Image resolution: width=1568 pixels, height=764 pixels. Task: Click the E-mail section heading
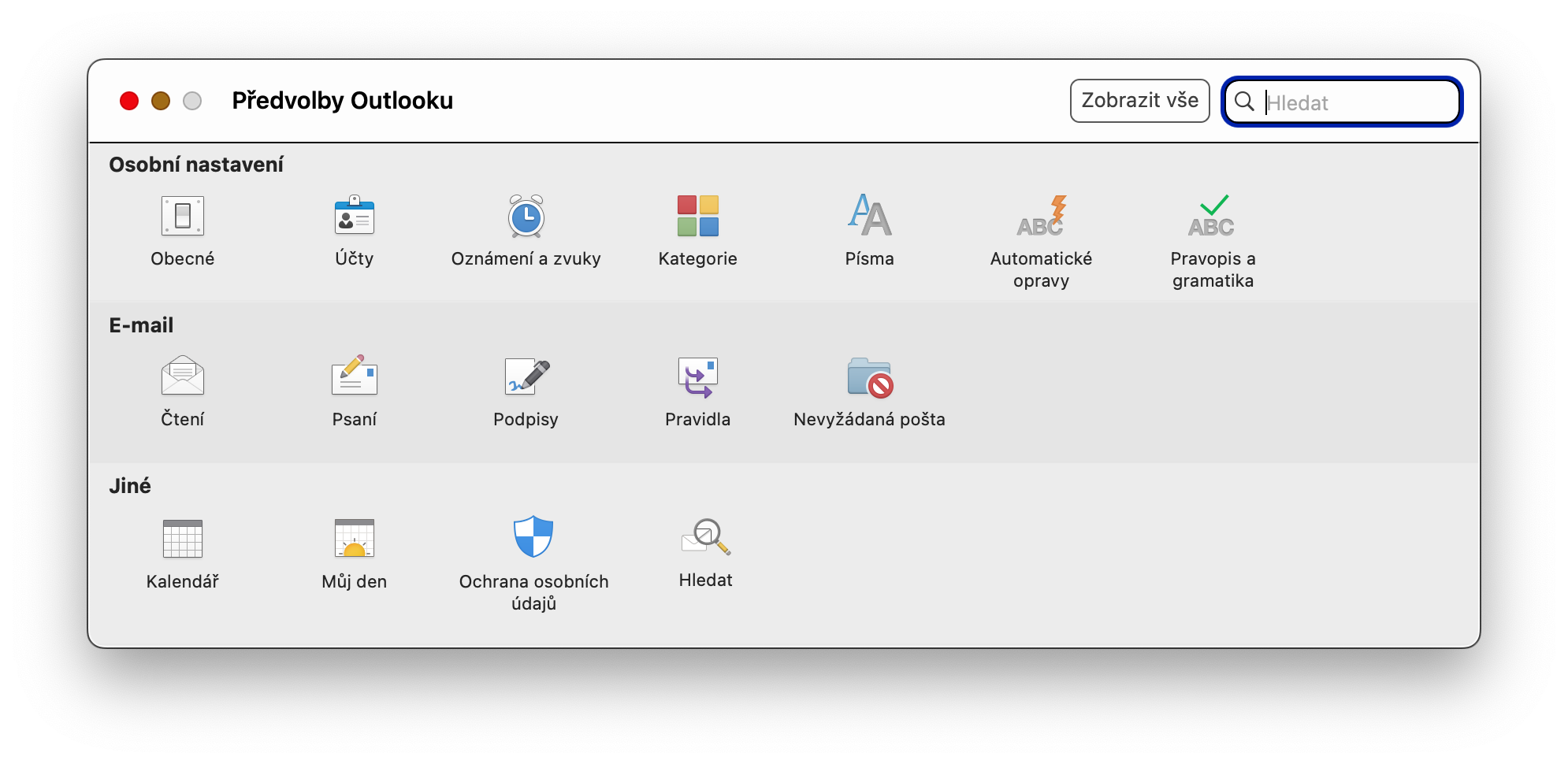click(x=141, y=325)
